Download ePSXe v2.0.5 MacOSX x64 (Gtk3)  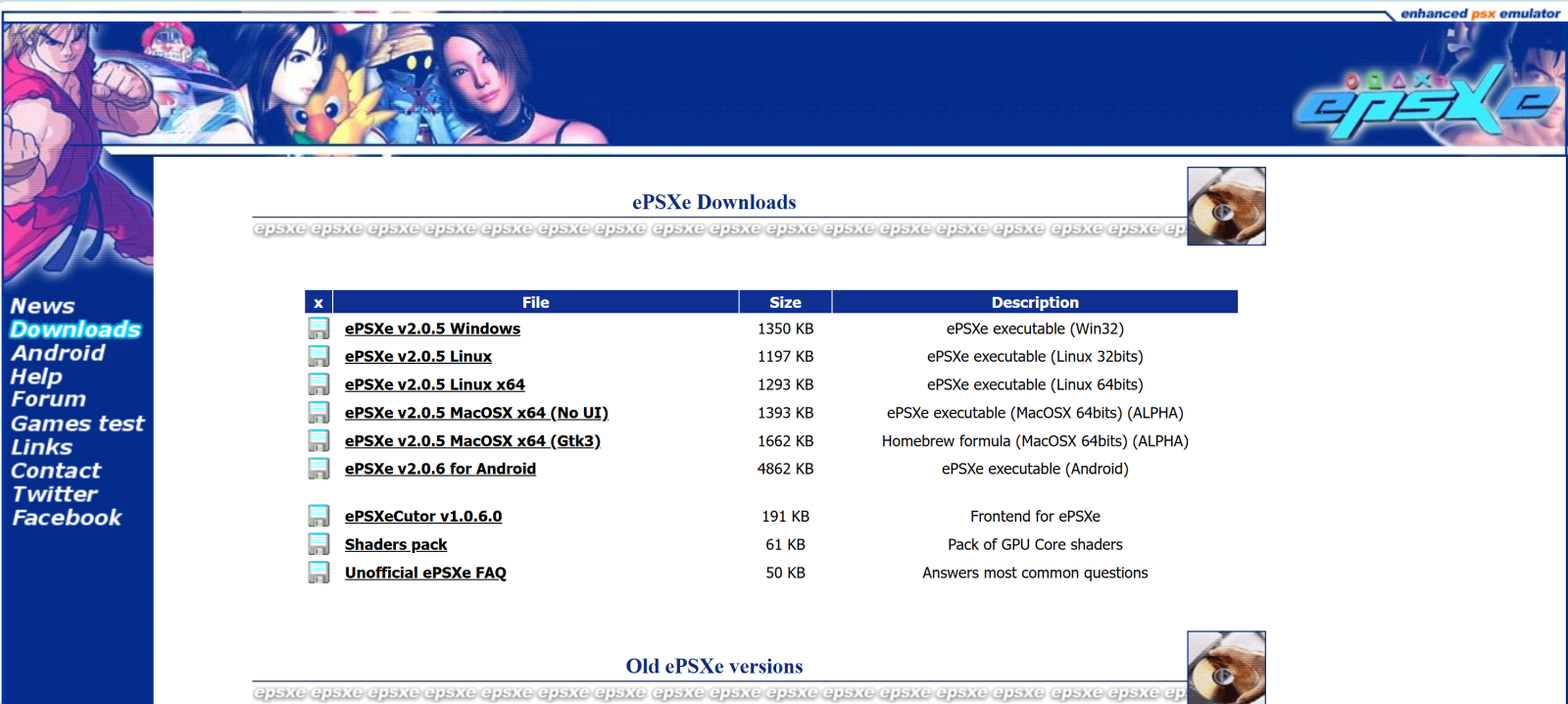pos(472,441)
